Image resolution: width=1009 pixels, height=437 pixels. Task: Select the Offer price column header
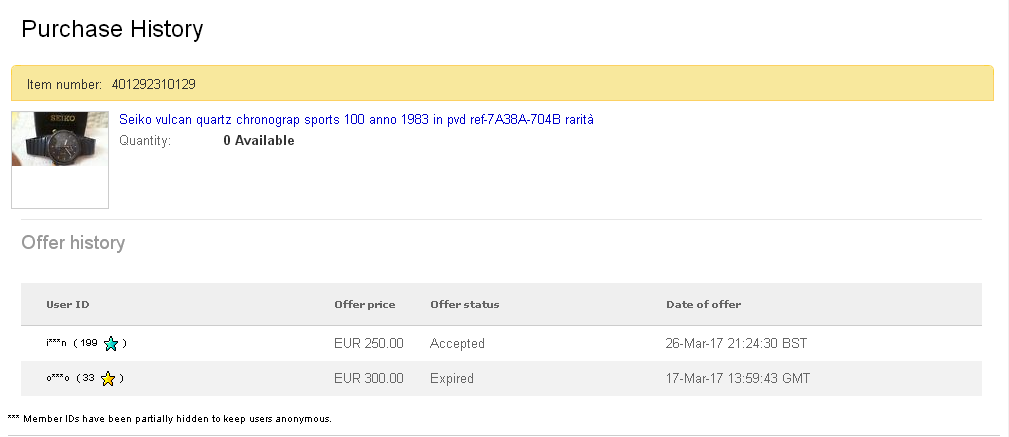coord(365,304)
